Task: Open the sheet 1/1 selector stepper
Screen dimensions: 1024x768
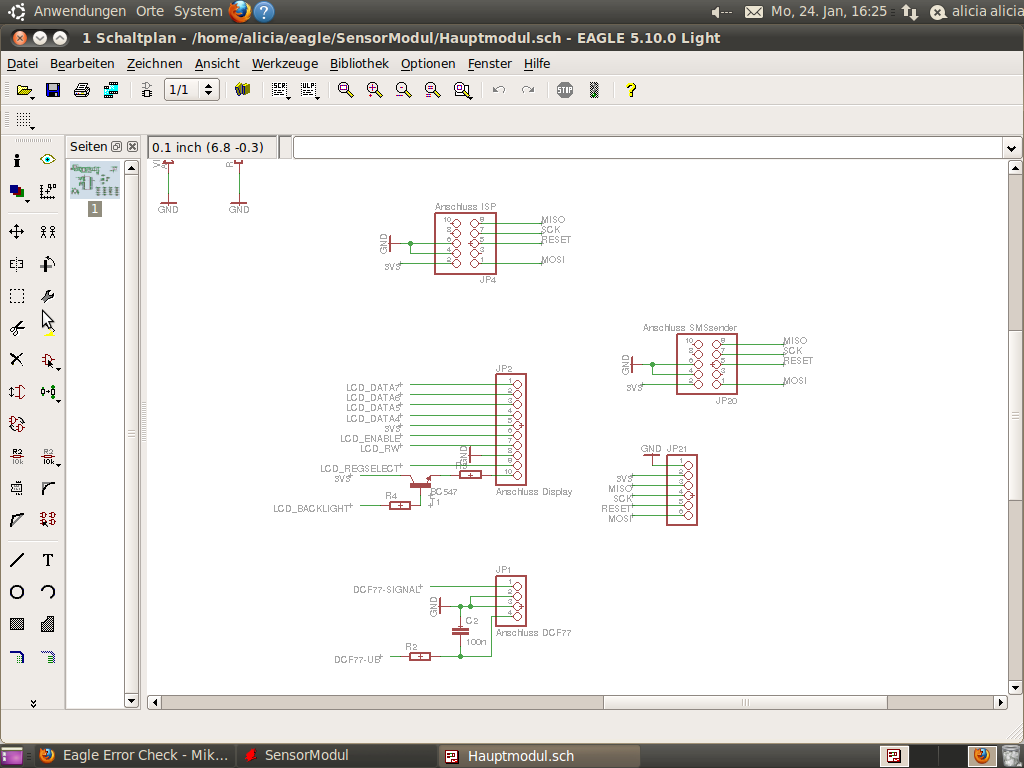Action: 208,90
